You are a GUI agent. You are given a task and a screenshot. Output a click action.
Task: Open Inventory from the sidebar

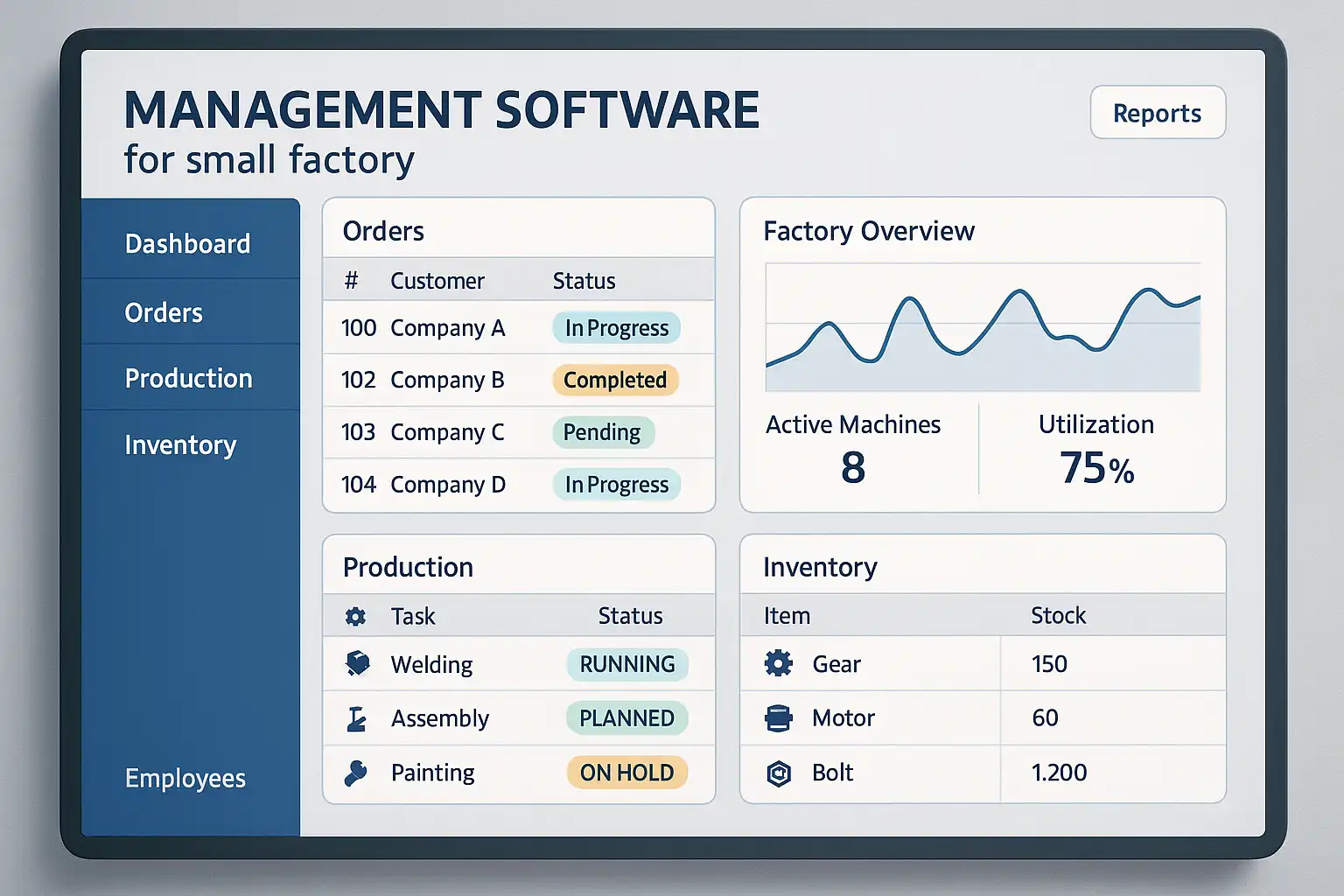point(180,444)
